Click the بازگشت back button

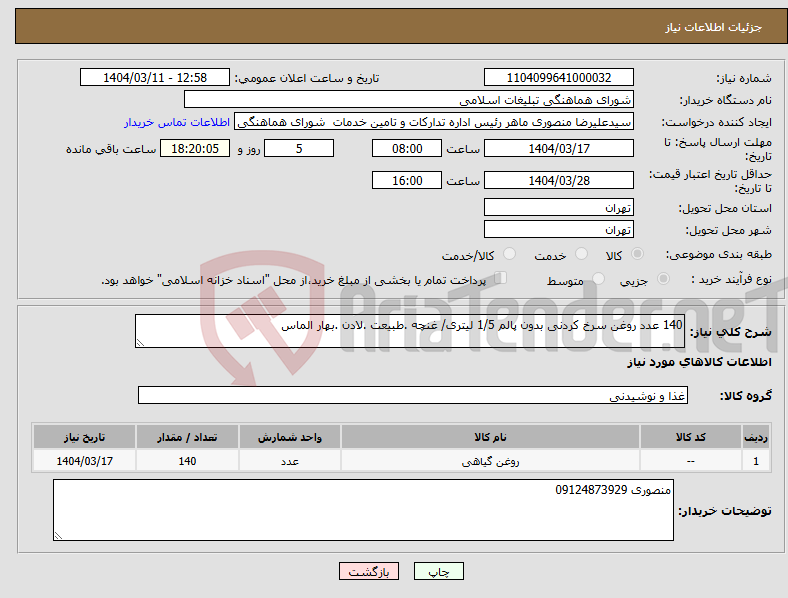pyautogui.click(x=369, y=571)
